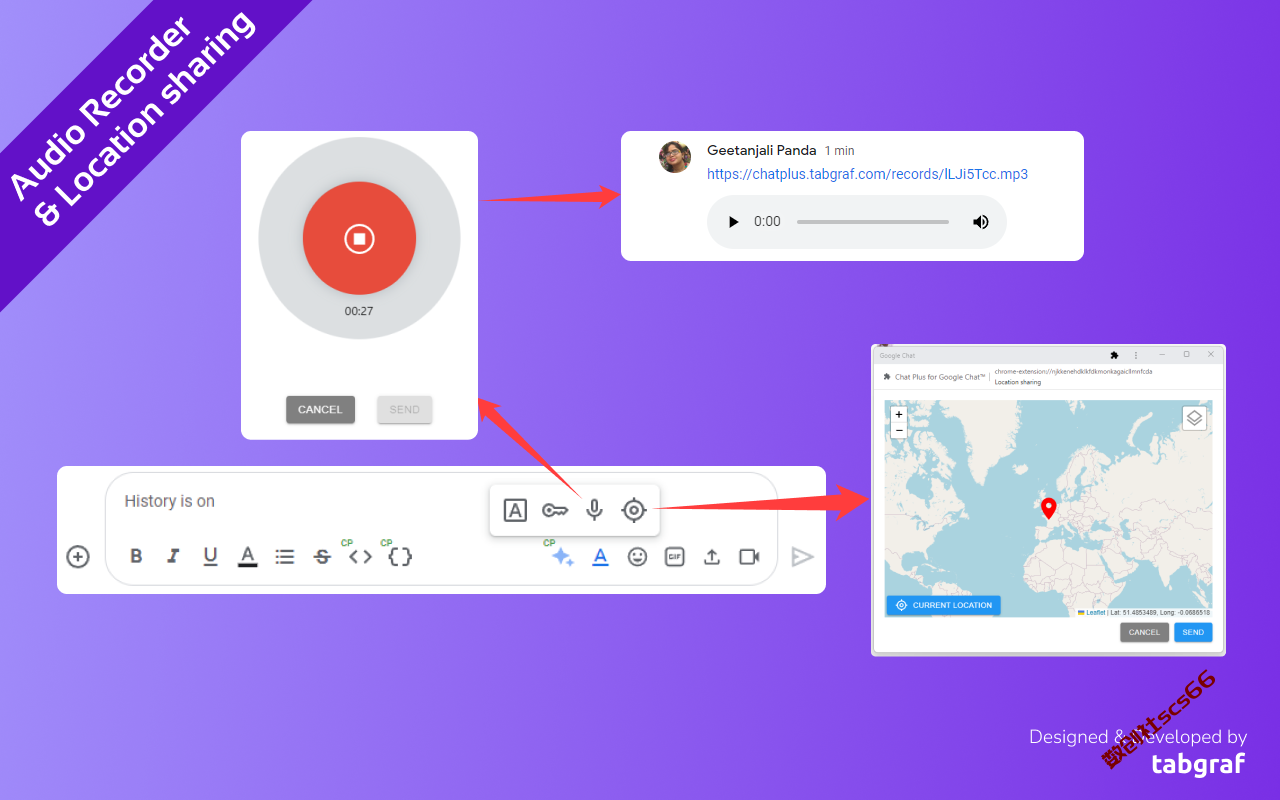
Task: Add a video meeting
Action: pyautogui.click(x=749, y=557)
